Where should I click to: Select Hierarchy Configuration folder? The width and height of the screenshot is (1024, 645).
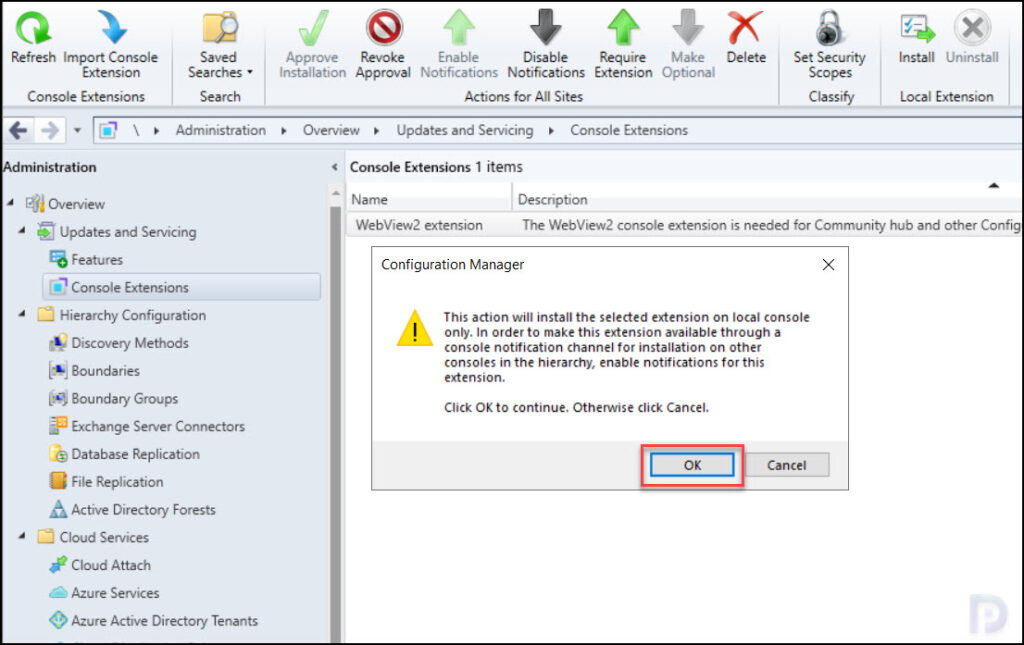point(133,315)
